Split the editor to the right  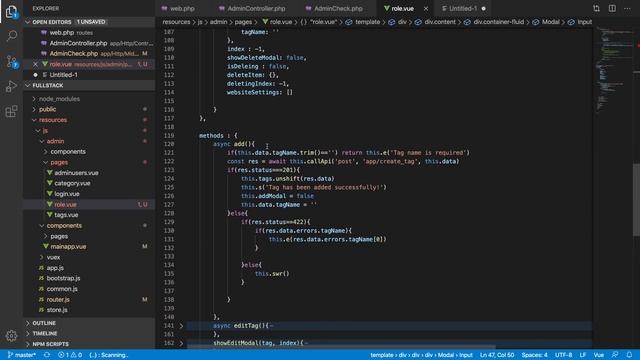point(612,8)
